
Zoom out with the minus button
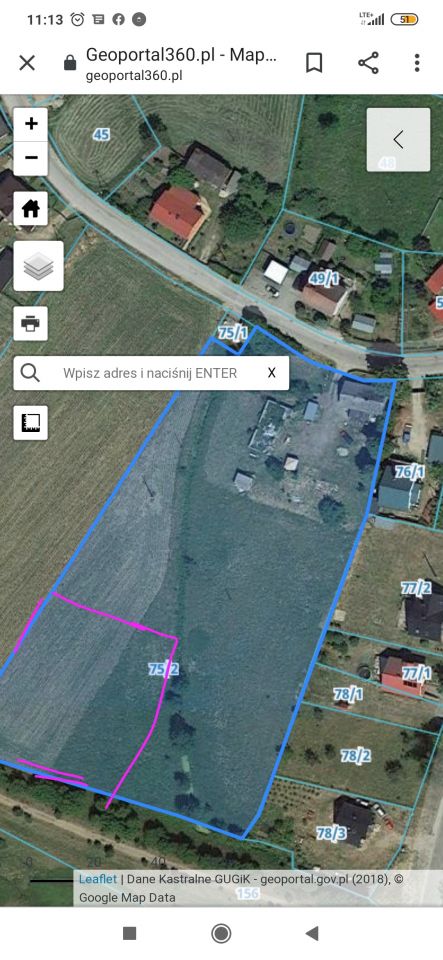31,158
